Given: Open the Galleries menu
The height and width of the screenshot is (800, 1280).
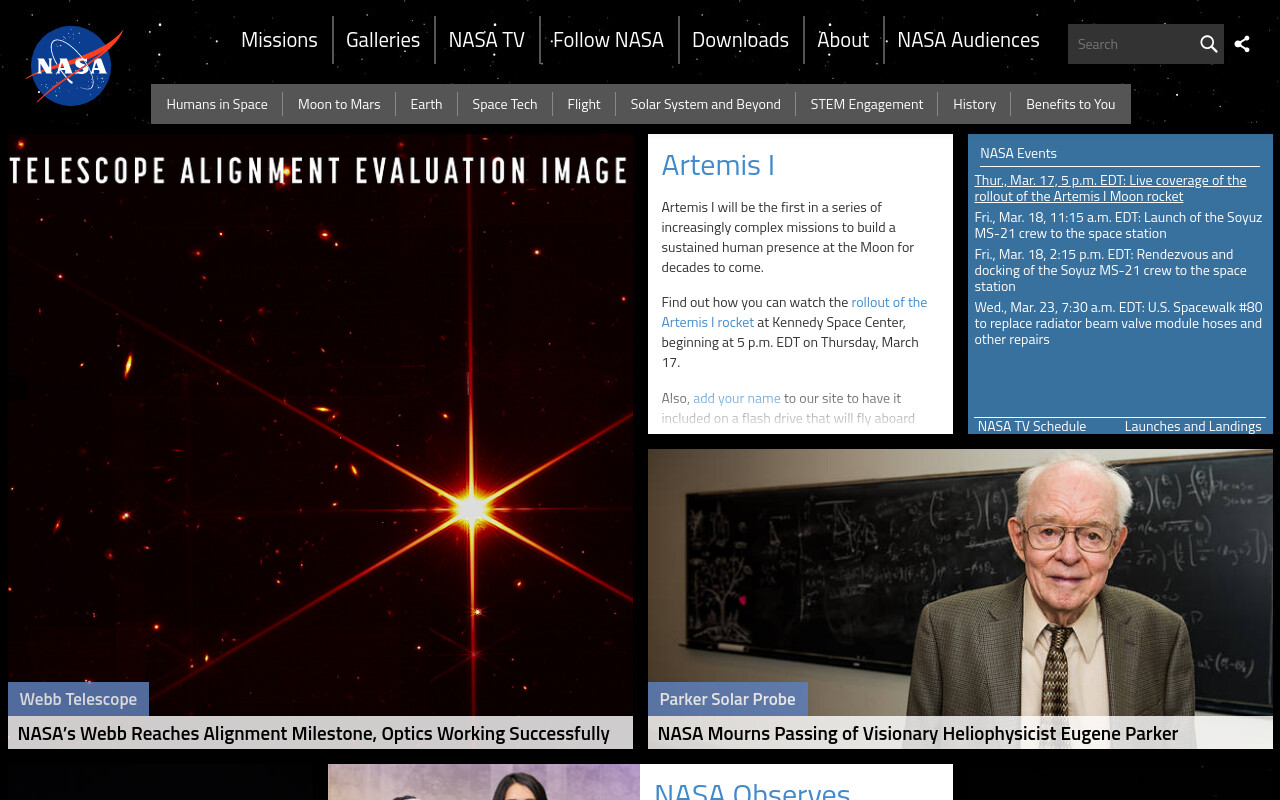Looking at the screenshot, I should pyautogui.click(x=383, y=40).
